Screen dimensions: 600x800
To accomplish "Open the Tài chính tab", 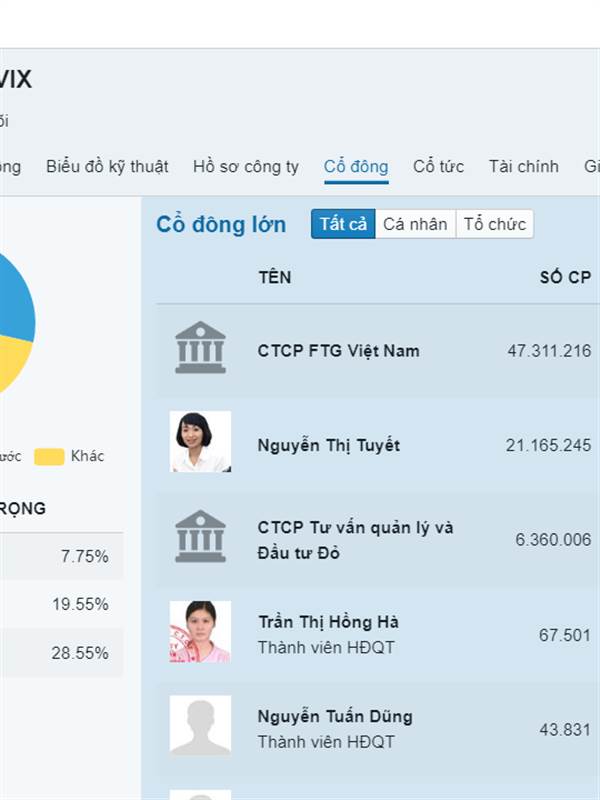I will (523, 167).
